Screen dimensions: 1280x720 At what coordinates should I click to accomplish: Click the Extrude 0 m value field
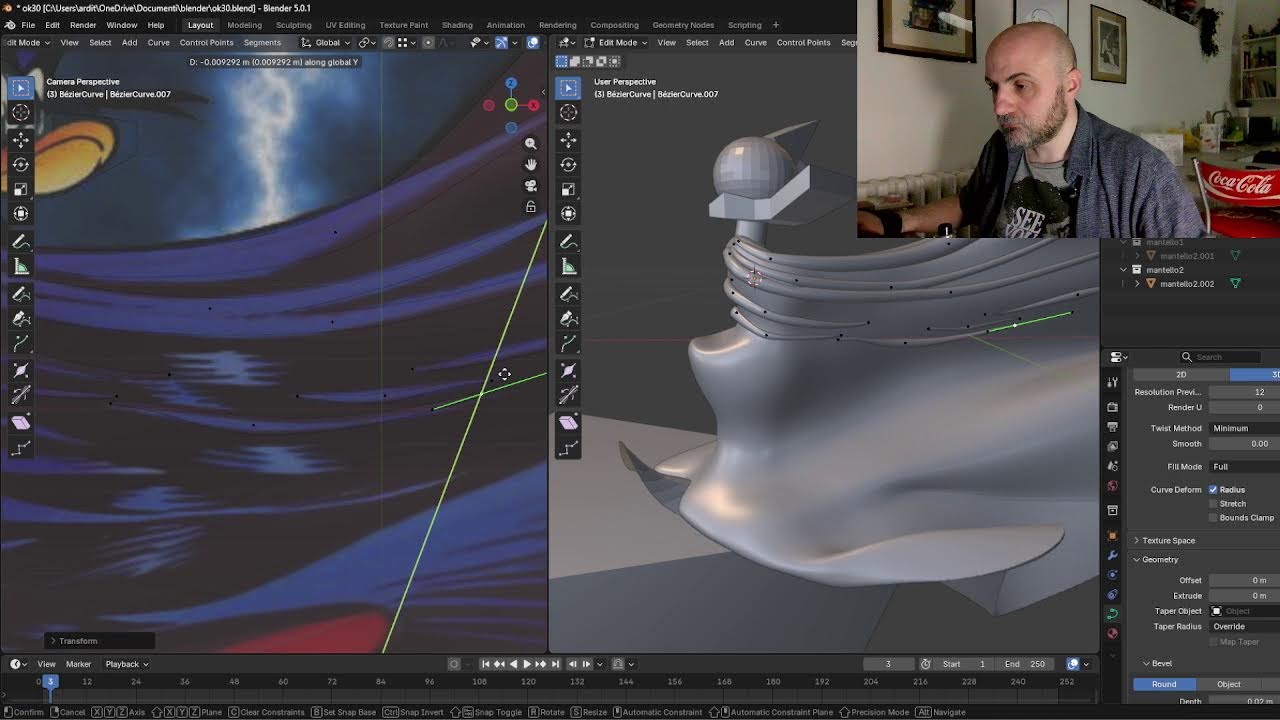coord(1244,596)
